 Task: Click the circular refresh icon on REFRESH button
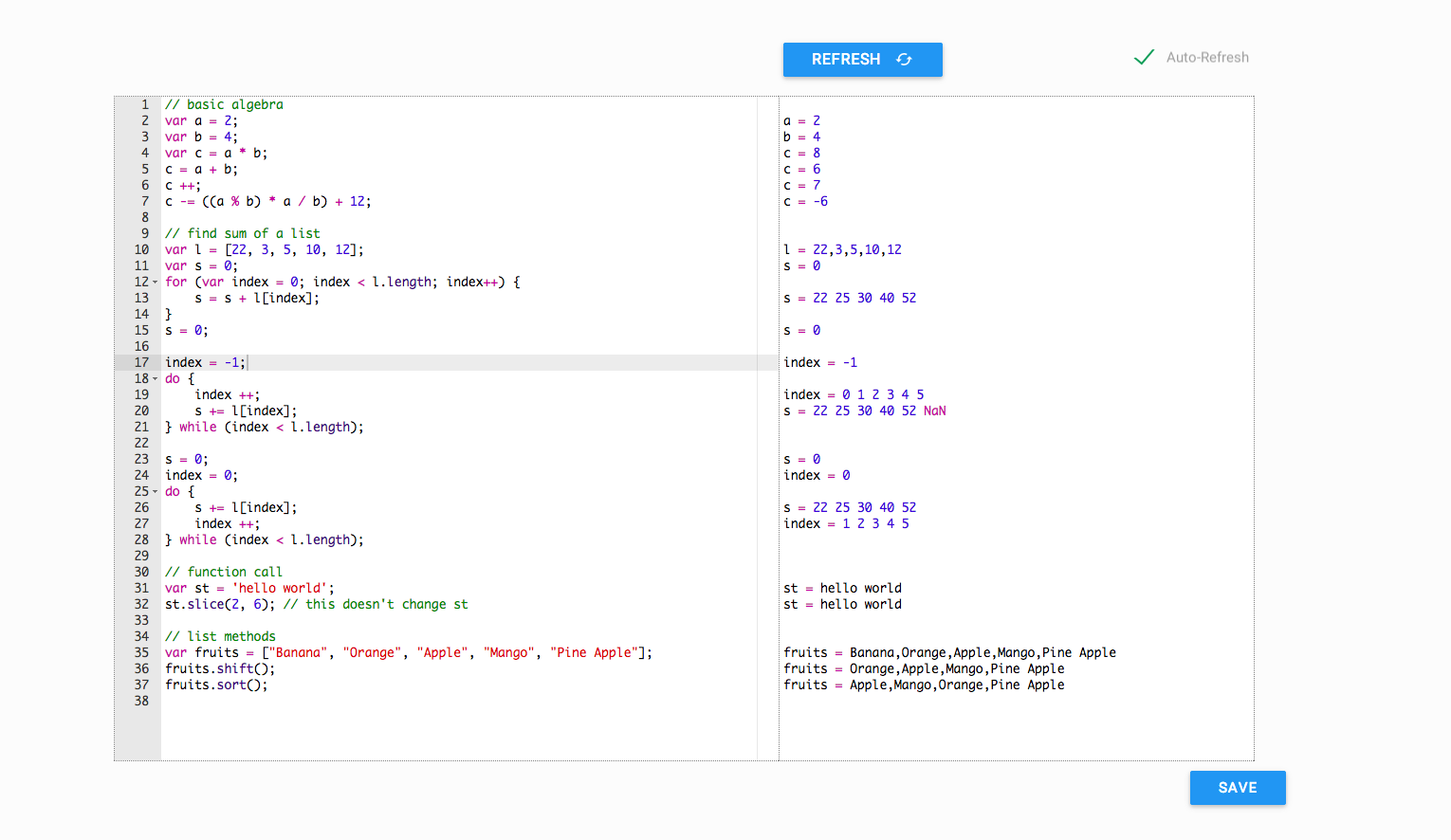click(903, 59)
